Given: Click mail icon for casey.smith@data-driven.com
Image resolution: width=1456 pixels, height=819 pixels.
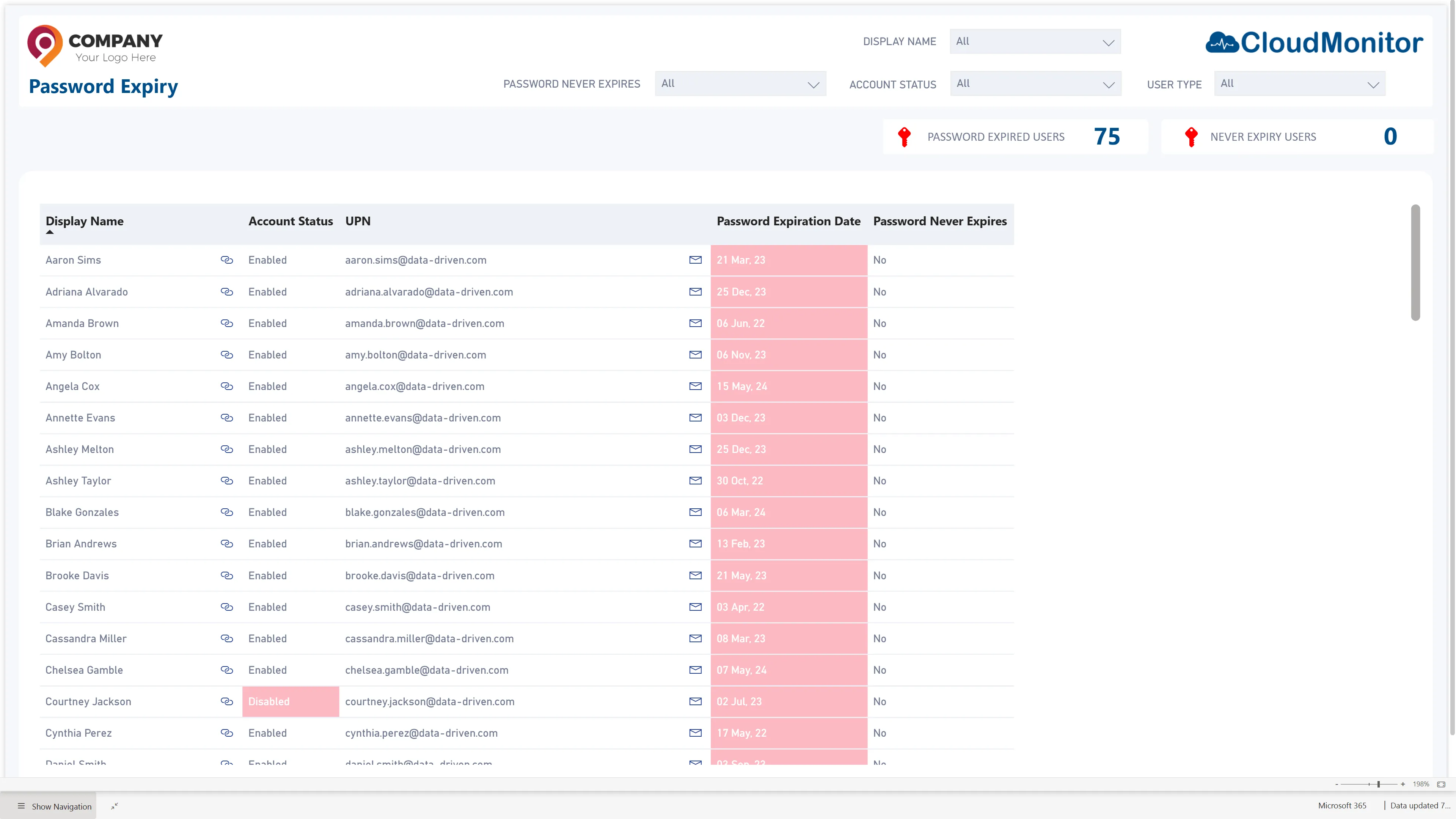Looking at the screenshot, I should point(695,607).
